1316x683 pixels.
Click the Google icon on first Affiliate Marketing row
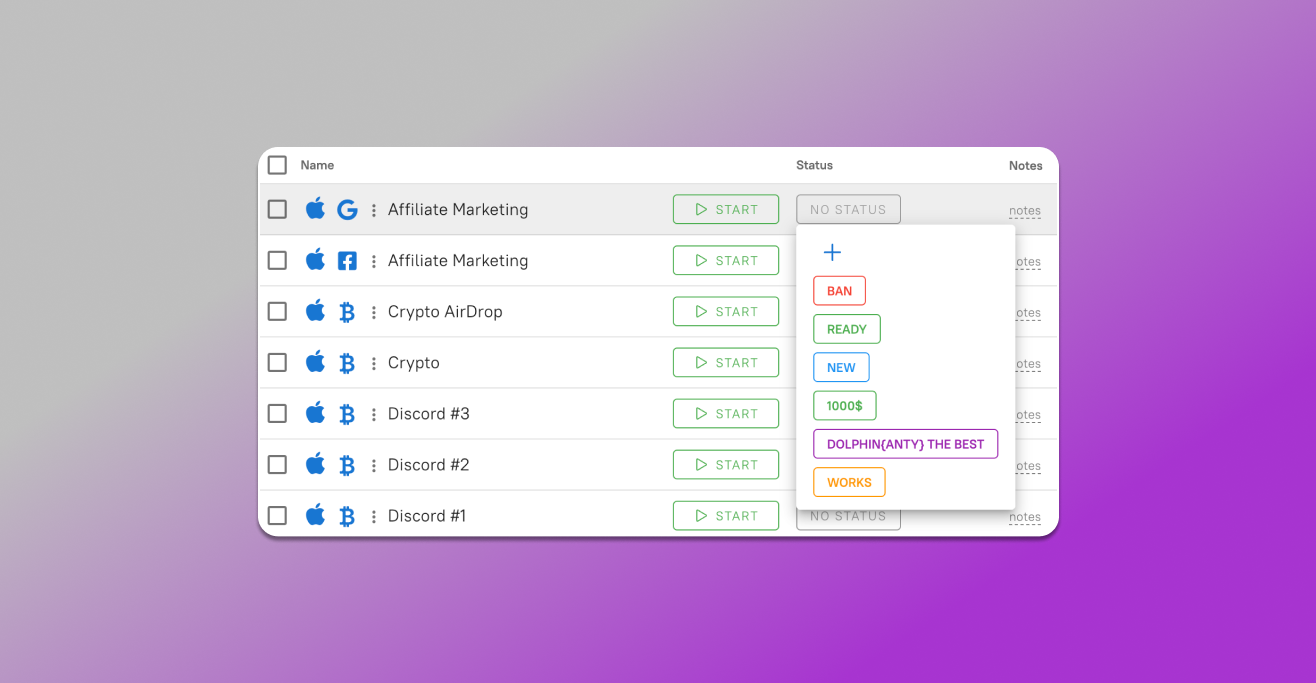click(x=347, y=210)
